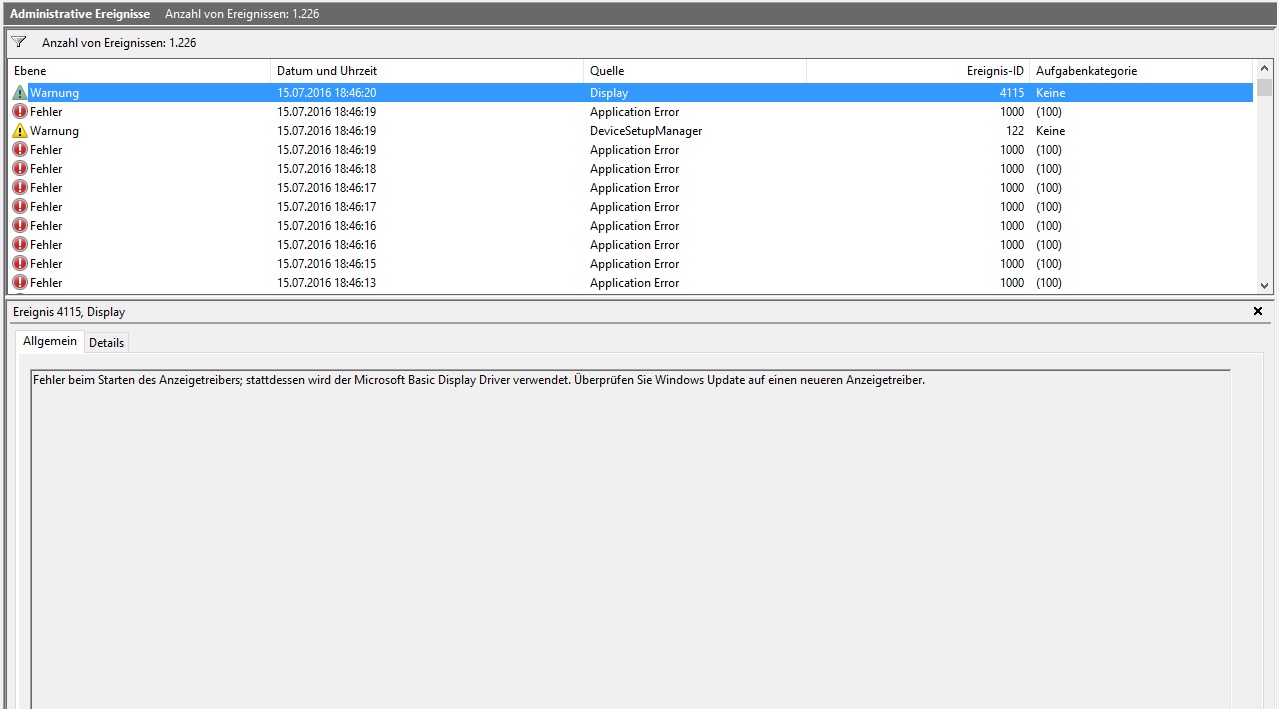Image resolution: width=1279 pixels, height=709 pixels.
Task: Click Keine category in Display row
Action: (x=1051, y=93)
